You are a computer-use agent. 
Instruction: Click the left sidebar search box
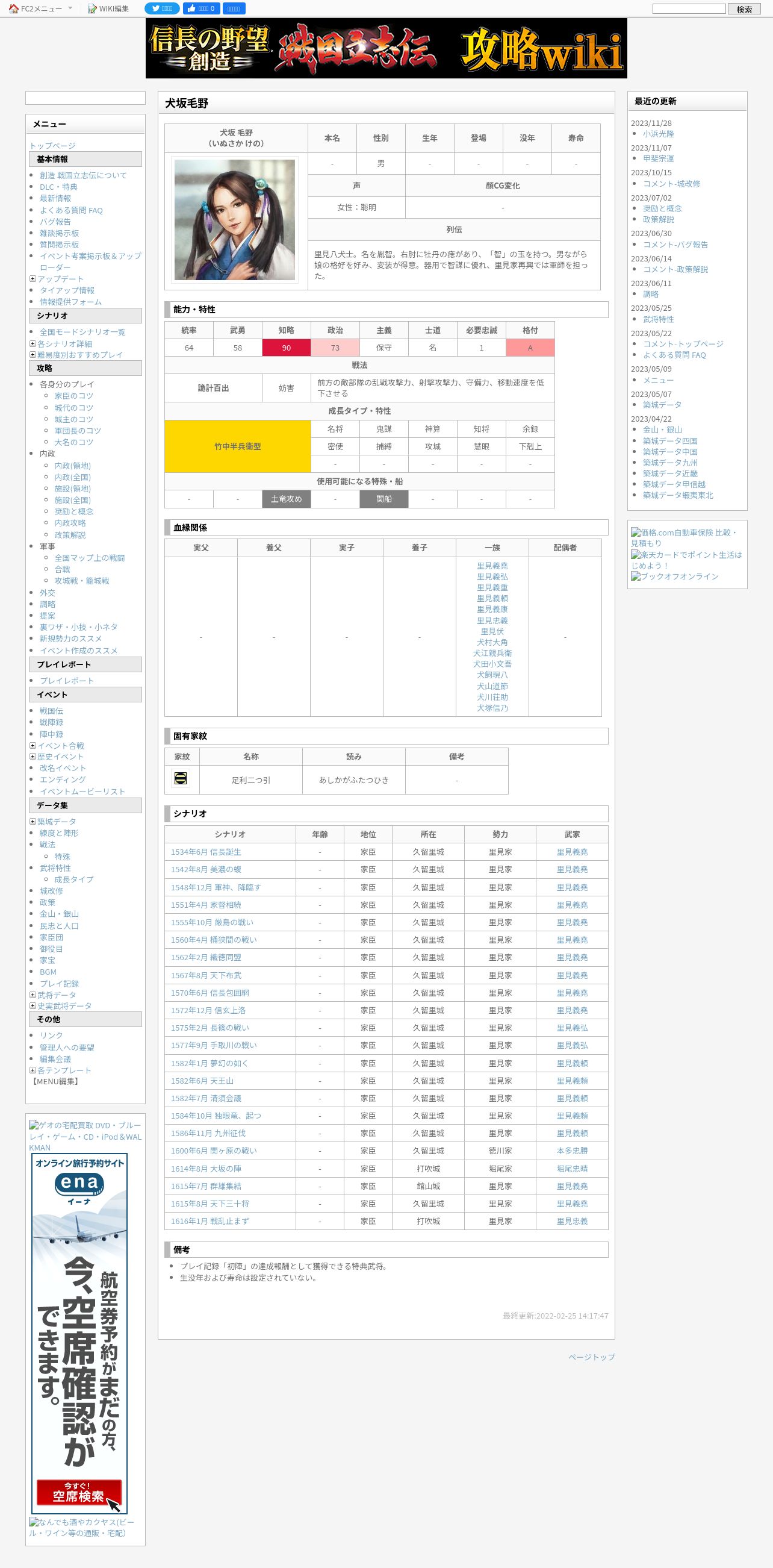point(85,98)
